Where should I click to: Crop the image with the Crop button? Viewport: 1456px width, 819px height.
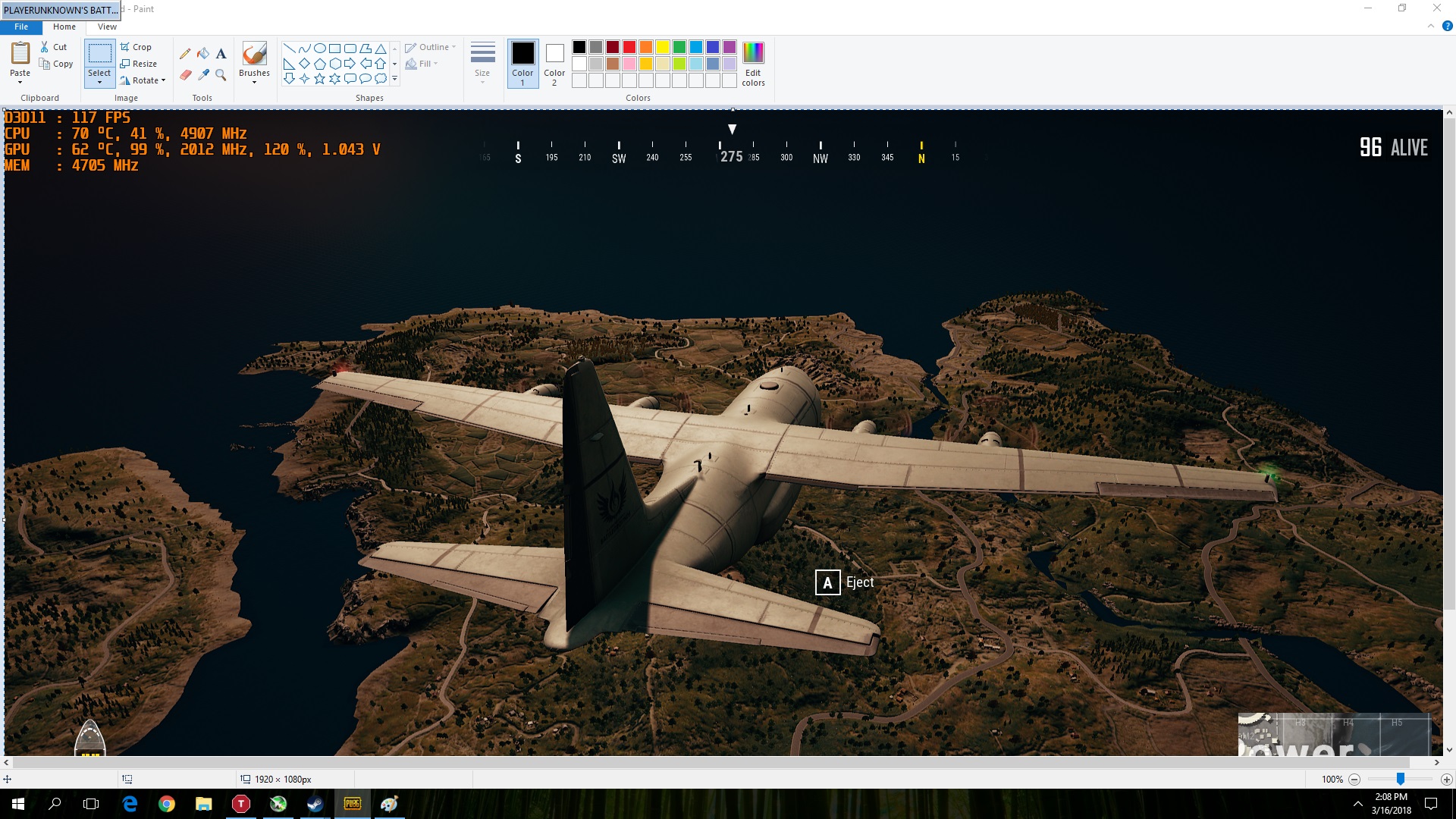(x=136, y=47)
